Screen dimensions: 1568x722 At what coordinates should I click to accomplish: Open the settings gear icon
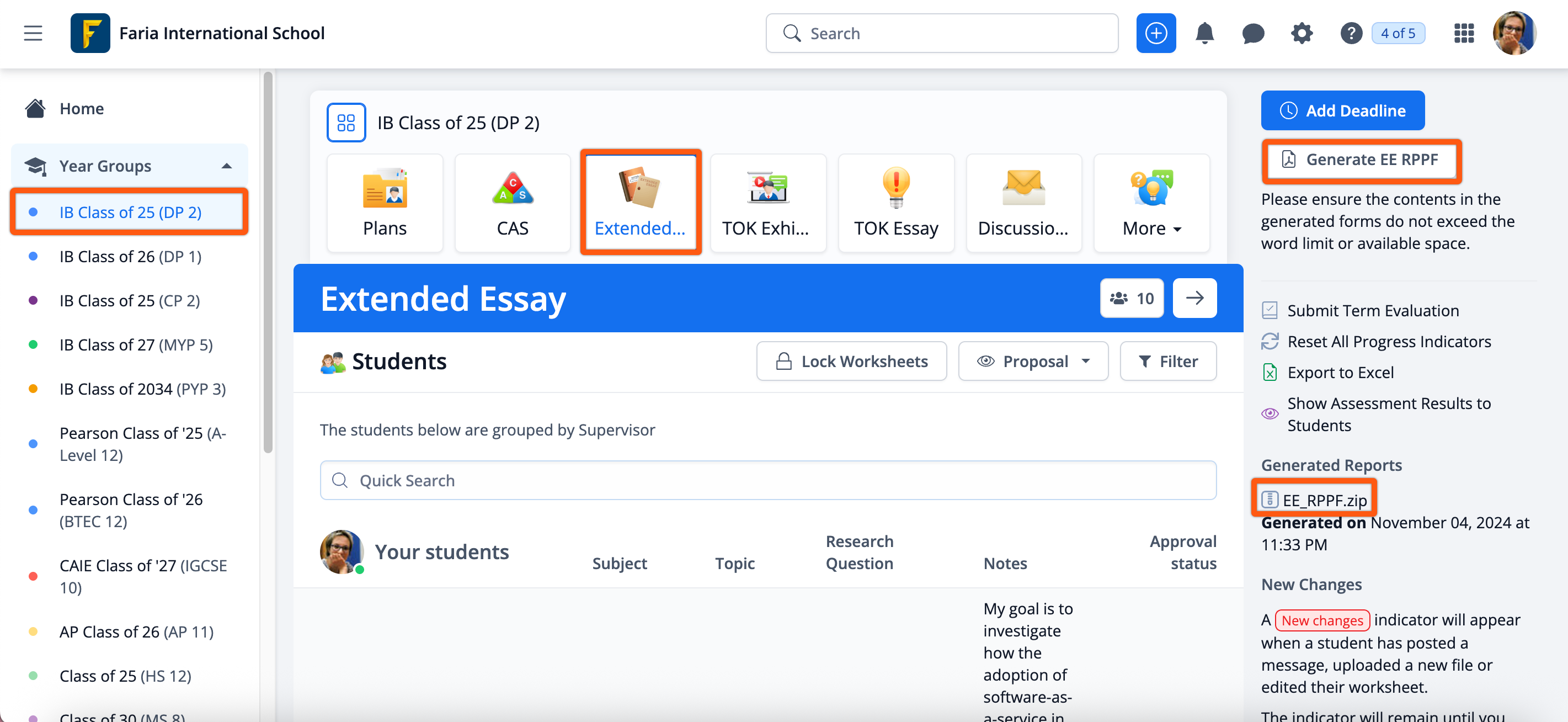coord(1302,34)
